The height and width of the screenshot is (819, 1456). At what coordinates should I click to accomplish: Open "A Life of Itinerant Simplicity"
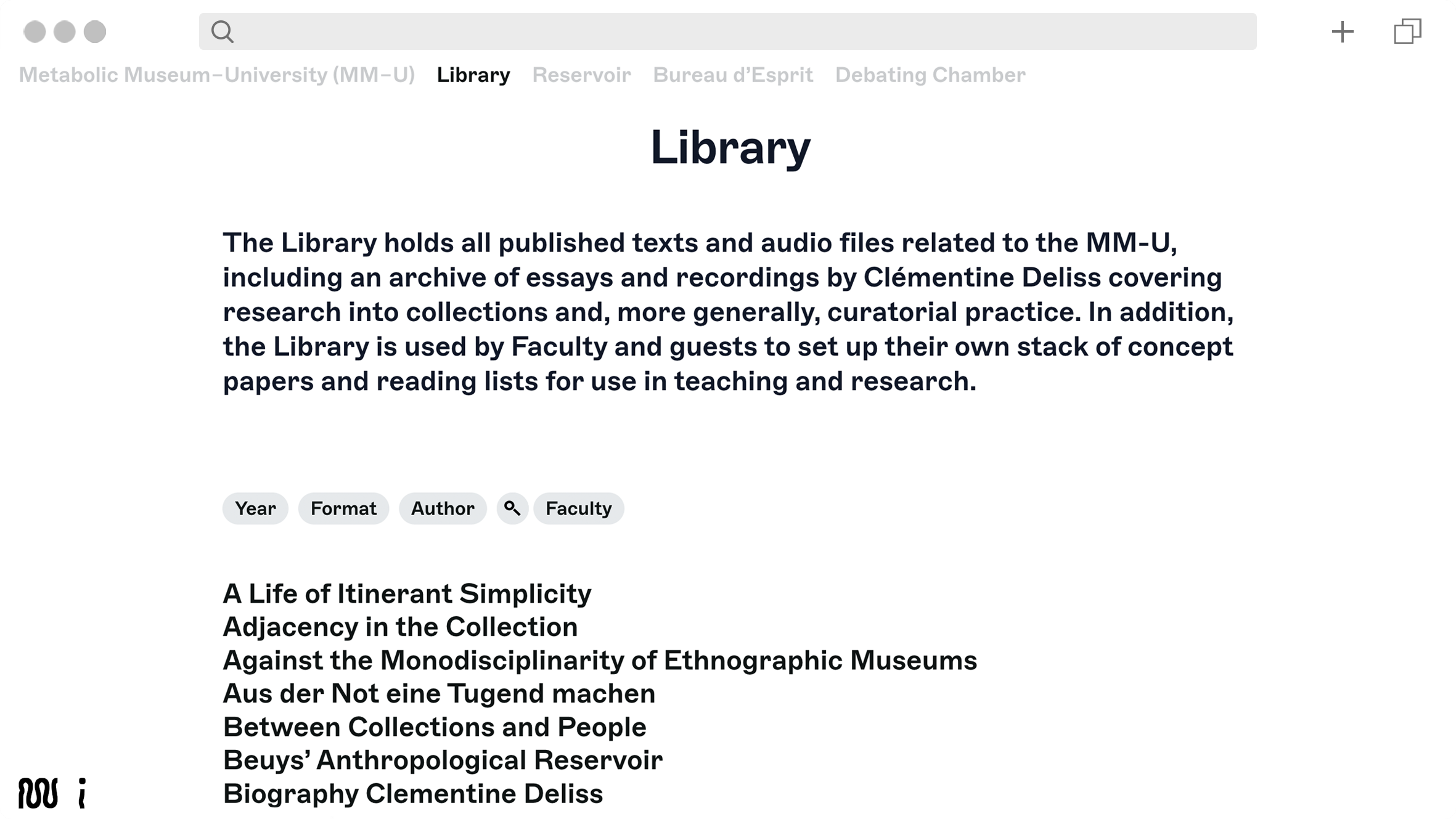[407, 594]
